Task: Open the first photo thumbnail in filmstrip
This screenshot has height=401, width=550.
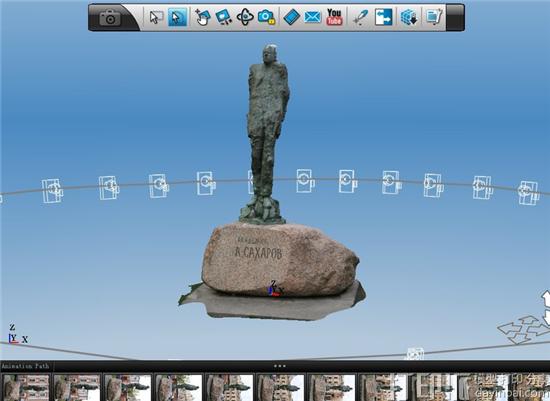Action: [x=26, y=387]
